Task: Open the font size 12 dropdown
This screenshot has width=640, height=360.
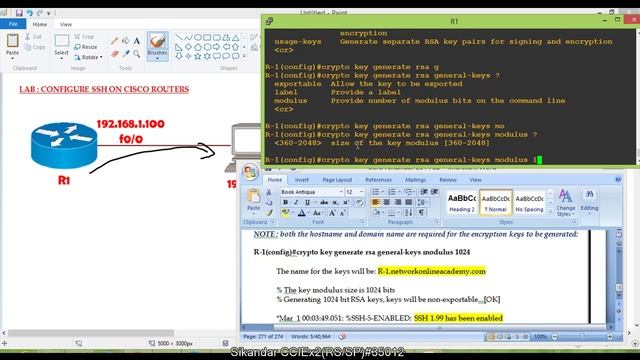Action: [361, 192]
